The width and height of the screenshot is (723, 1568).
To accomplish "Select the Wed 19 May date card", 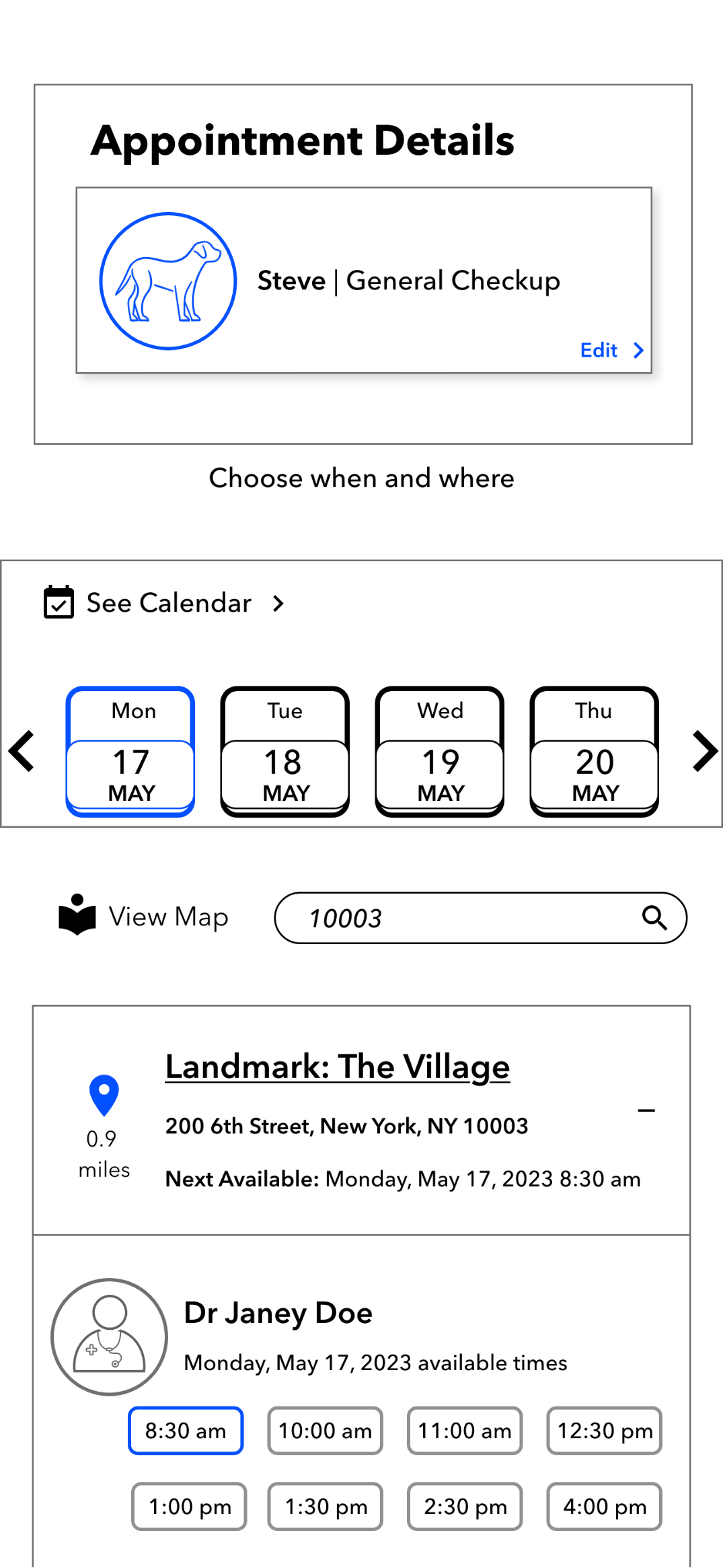I will (439, 750).
